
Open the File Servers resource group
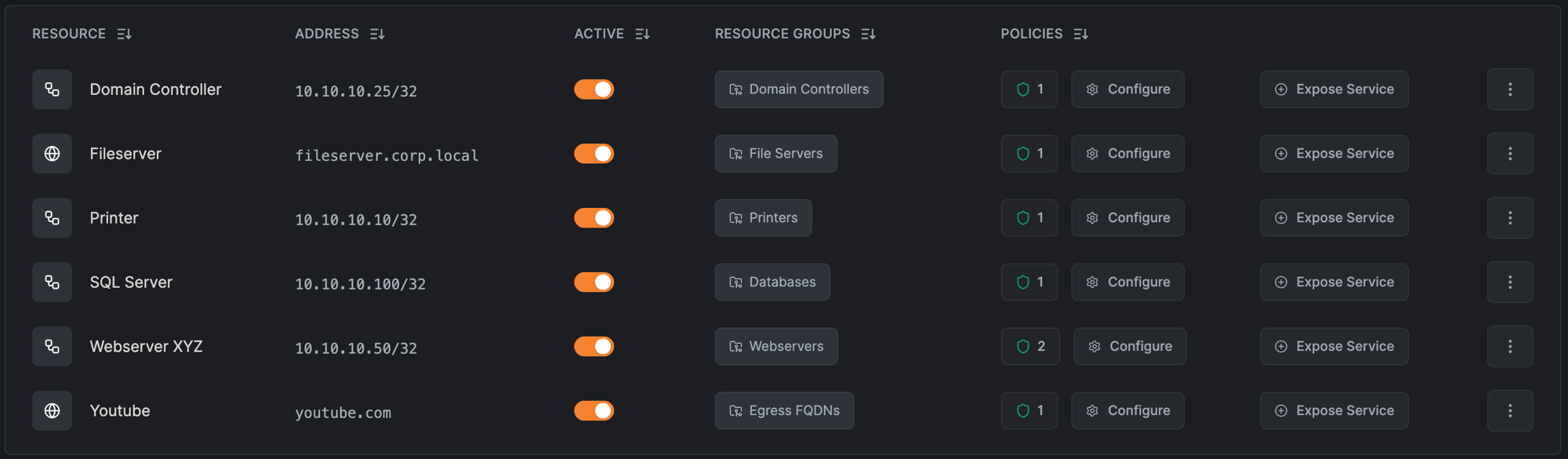pyautogui.click(x=776, y=154)
